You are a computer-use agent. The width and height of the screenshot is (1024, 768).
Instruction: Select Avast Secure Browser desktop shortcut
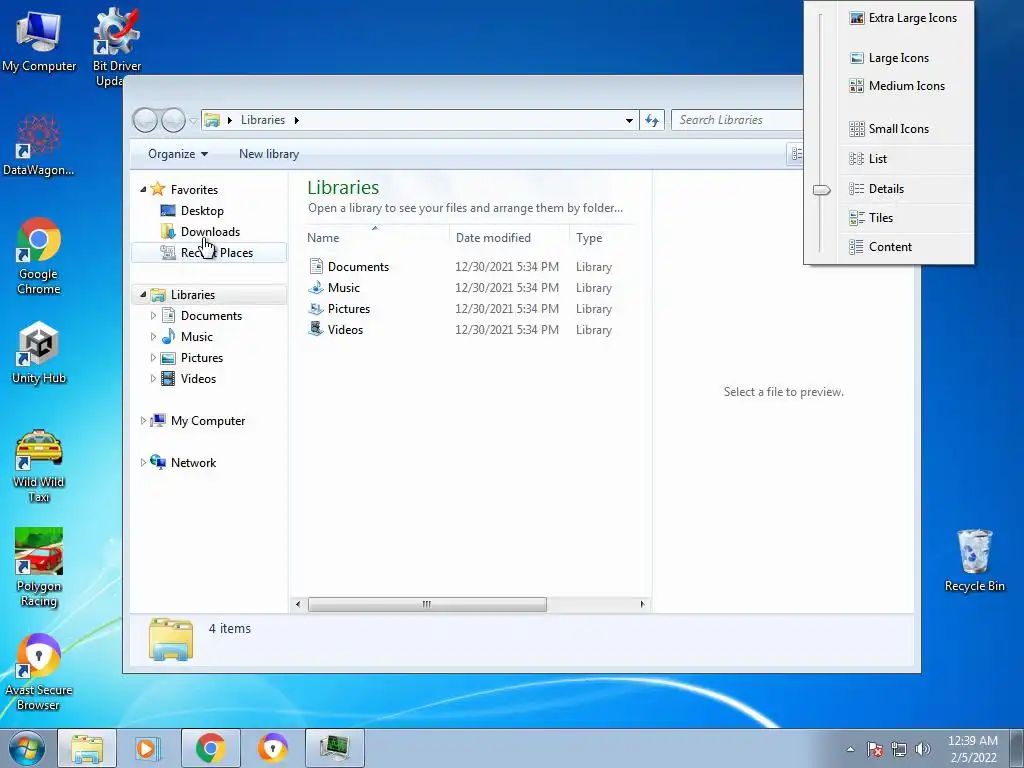click(39, 673)
